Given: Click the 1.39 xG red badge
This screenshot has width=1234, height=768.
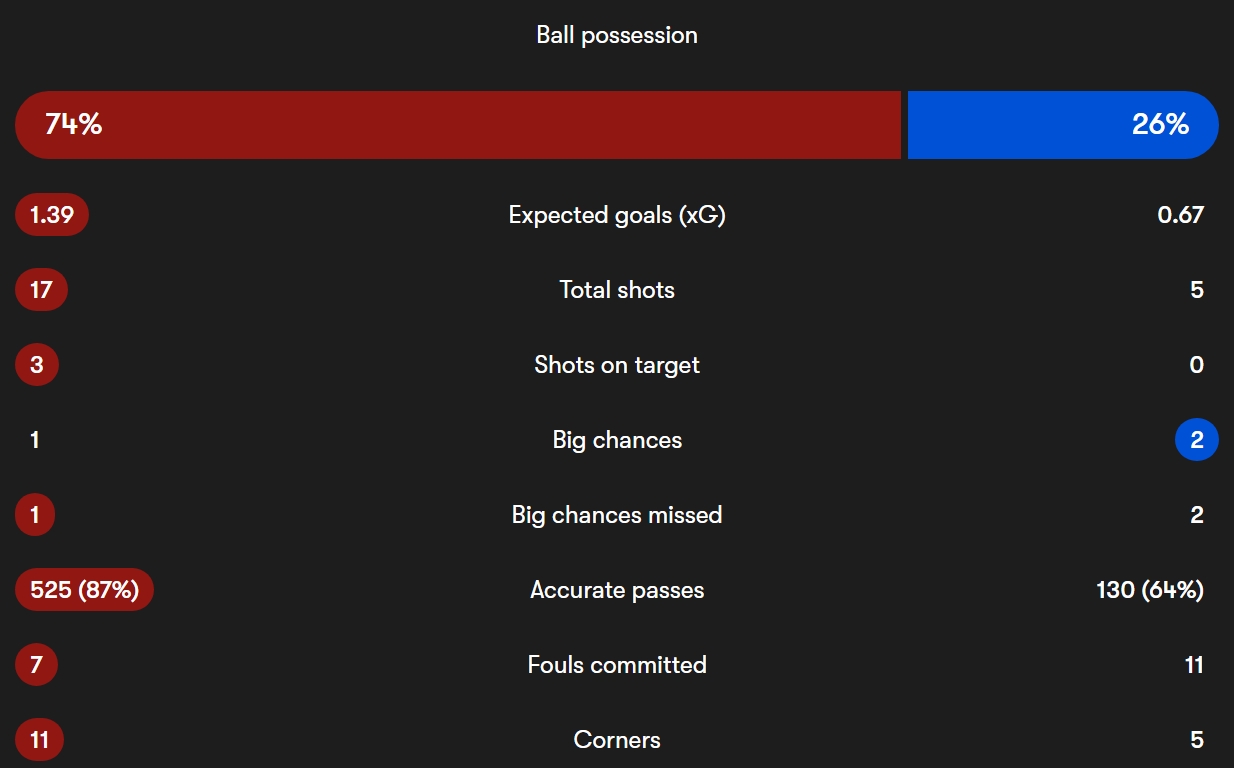Looking at the screenshot, I should 52,215.
